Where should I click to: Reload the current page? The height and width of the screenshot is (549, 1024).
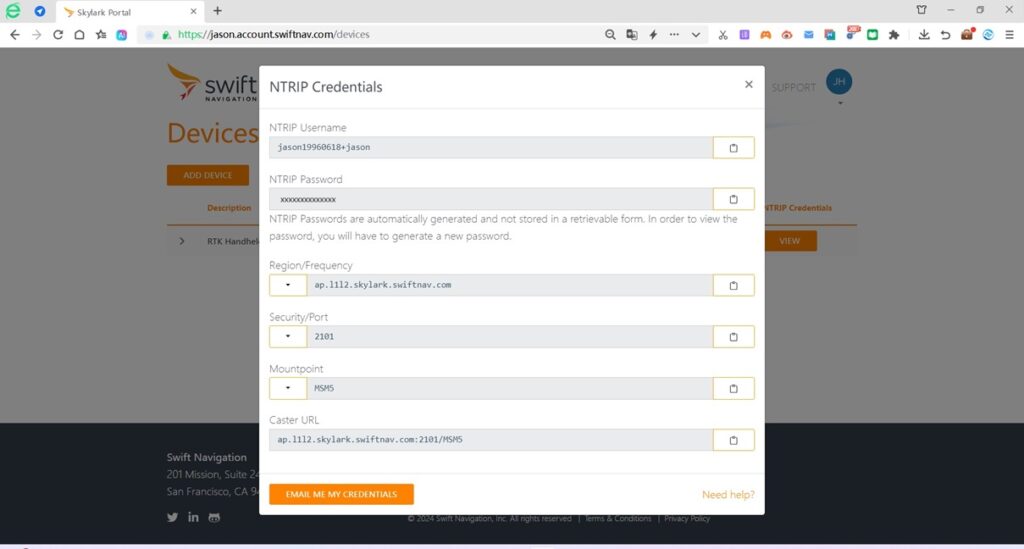point(58,35)
